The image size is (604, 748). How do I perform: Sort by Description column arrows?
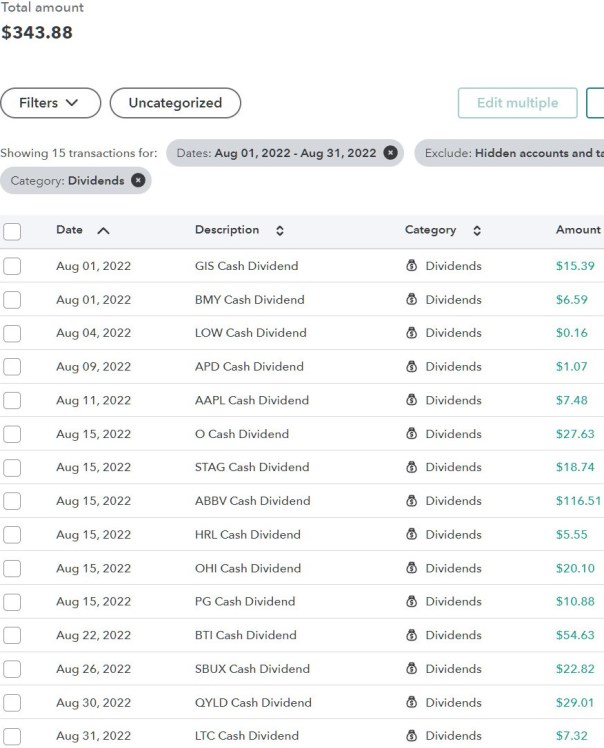pos(280,231)
